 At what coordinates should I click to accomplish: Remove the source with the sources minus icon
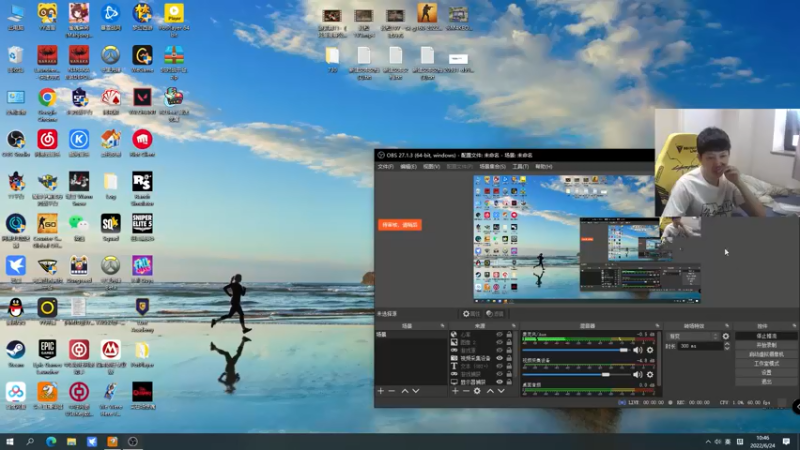[x=466, y=391]
